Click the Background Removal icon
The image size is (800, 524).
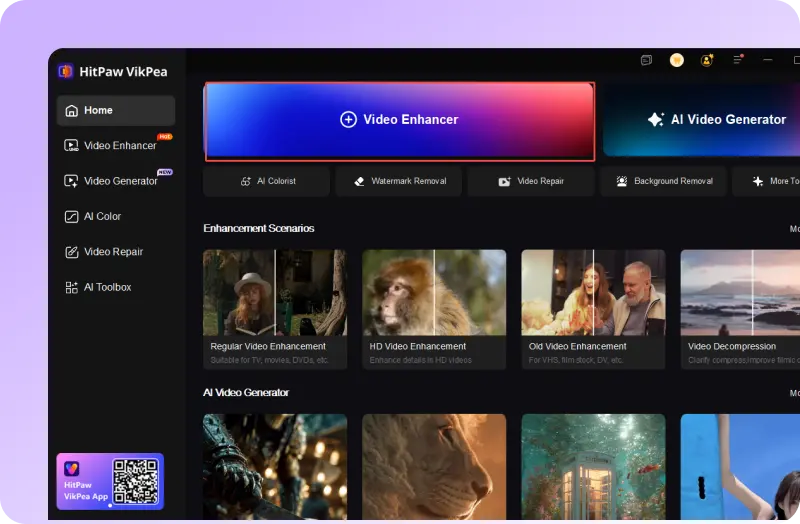click(621, 181)
